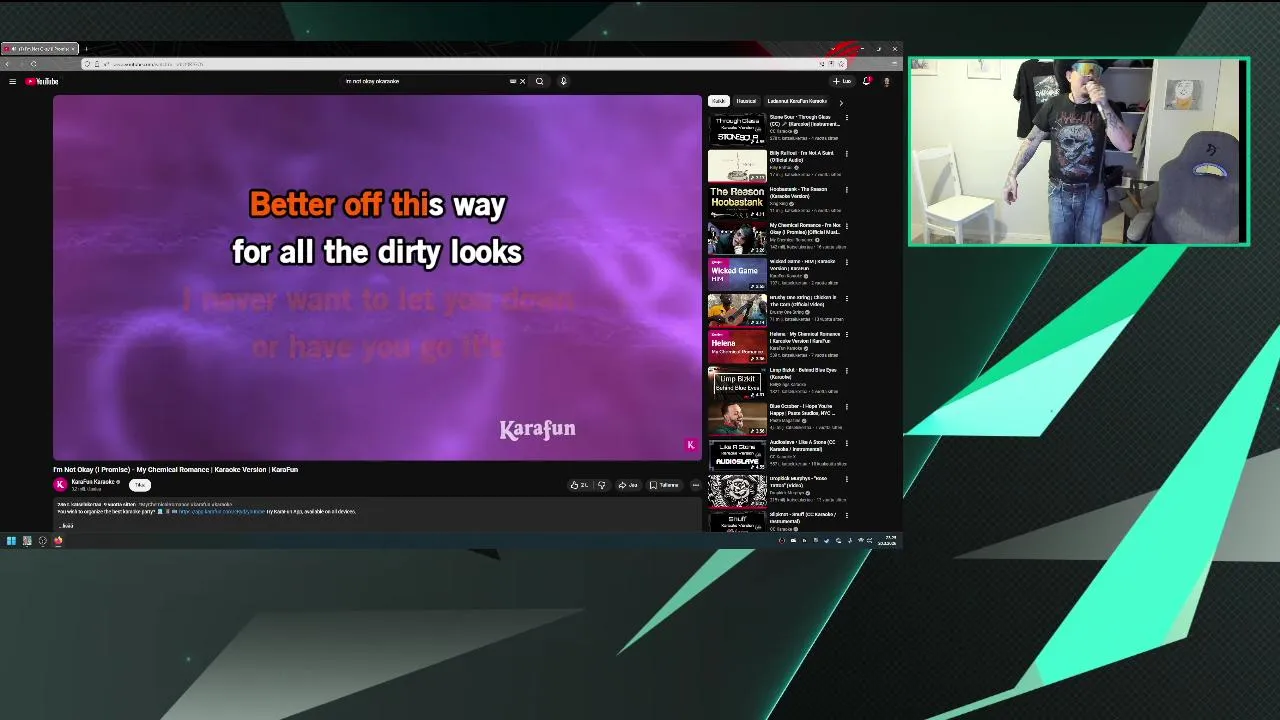
Task: Like the karaoke video
Action: [579, 485]
